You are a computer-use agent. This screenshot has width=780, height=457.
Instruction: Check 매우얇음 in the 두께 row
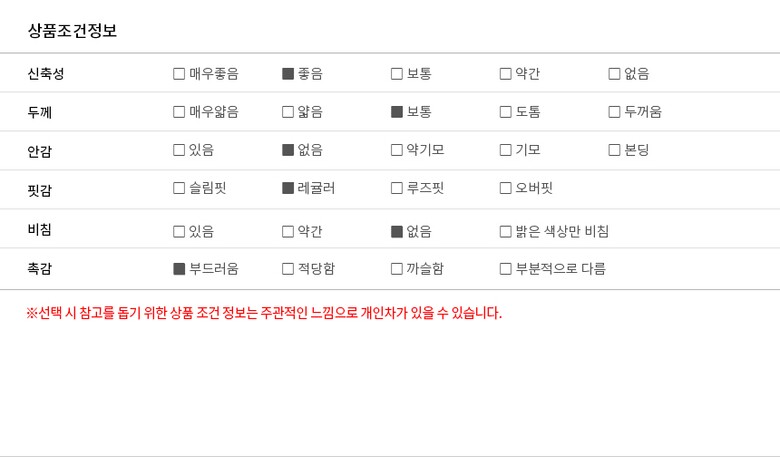pos(179,112)
